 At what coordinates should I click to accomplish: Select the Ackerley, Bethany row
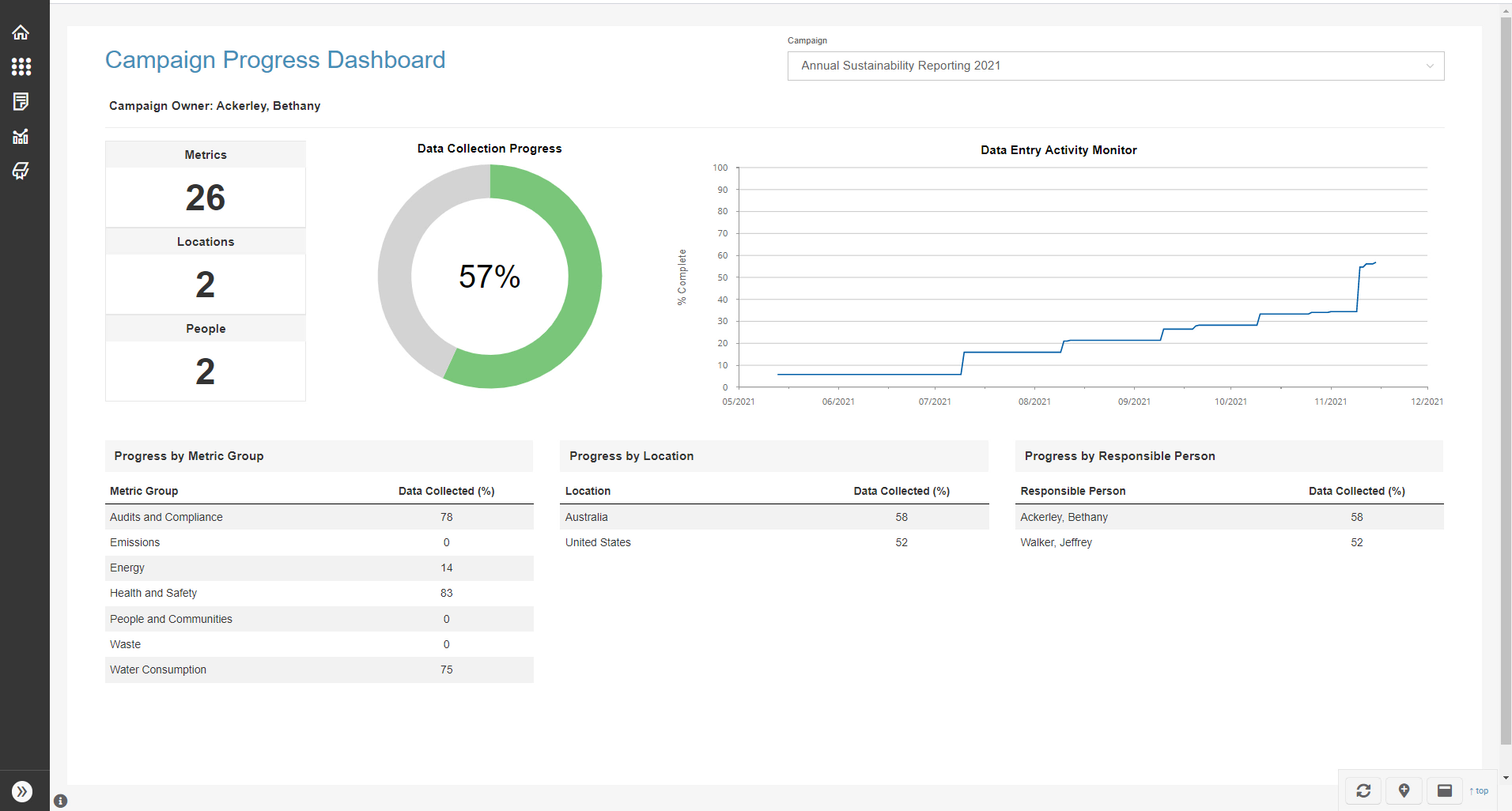1230,517
